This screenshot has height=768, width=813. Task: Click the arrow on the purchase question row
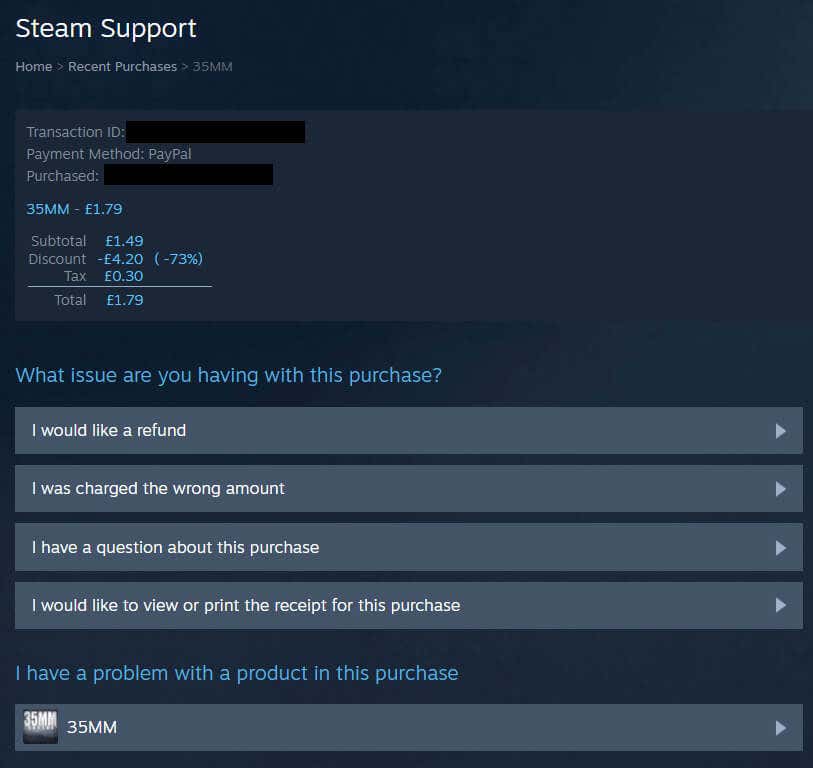pyautogui.click(x=779, y=547)
